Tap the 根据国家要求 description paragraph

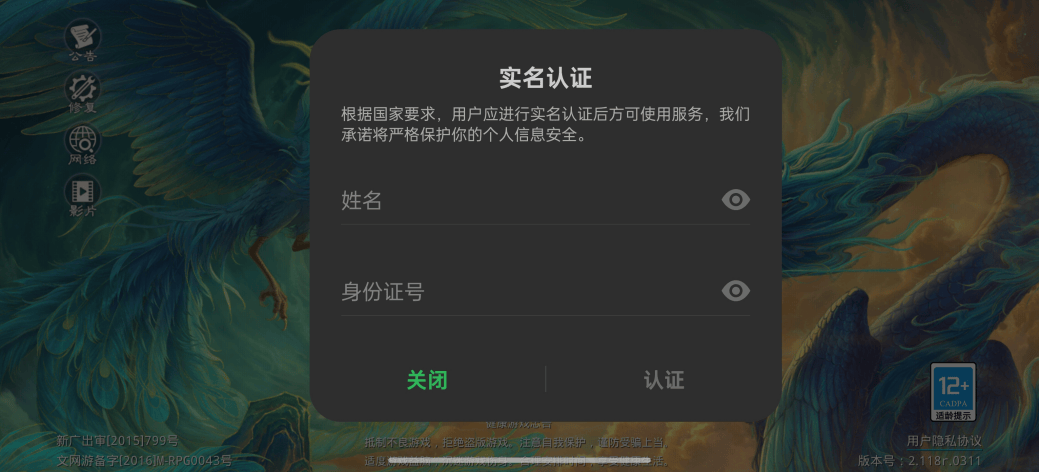click(545, 125)
